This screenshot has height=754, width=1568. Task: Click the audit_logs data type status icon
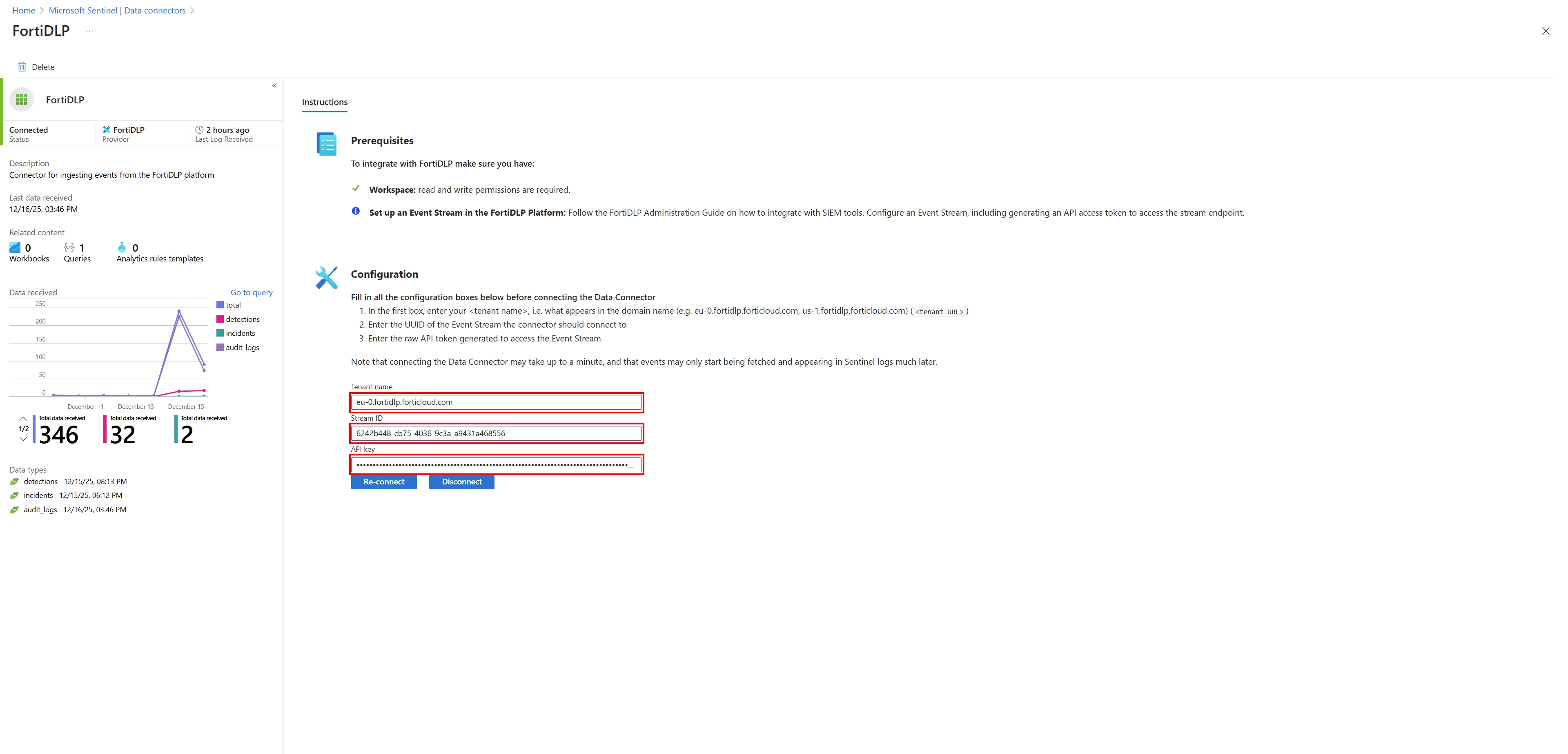15,510
